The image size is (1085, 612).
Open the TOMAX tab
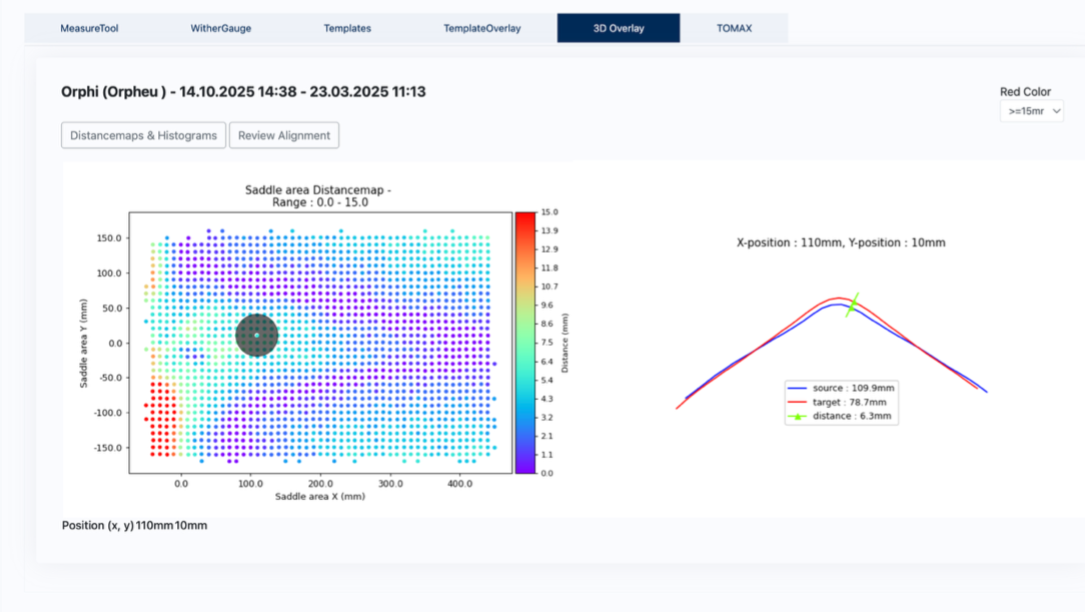pos(734,28)
